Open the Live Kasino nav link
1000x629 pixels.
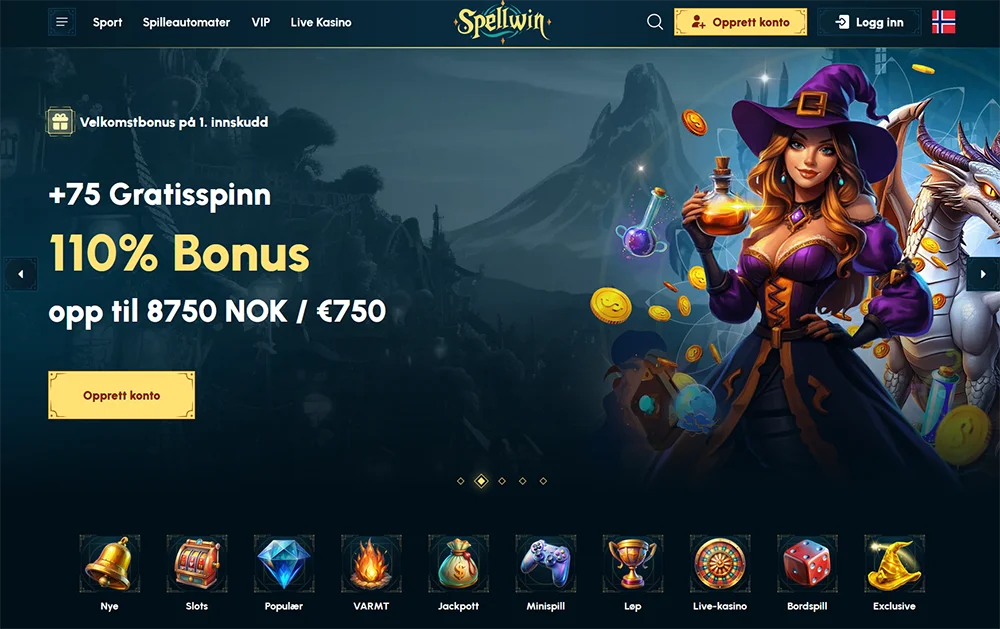321,22
